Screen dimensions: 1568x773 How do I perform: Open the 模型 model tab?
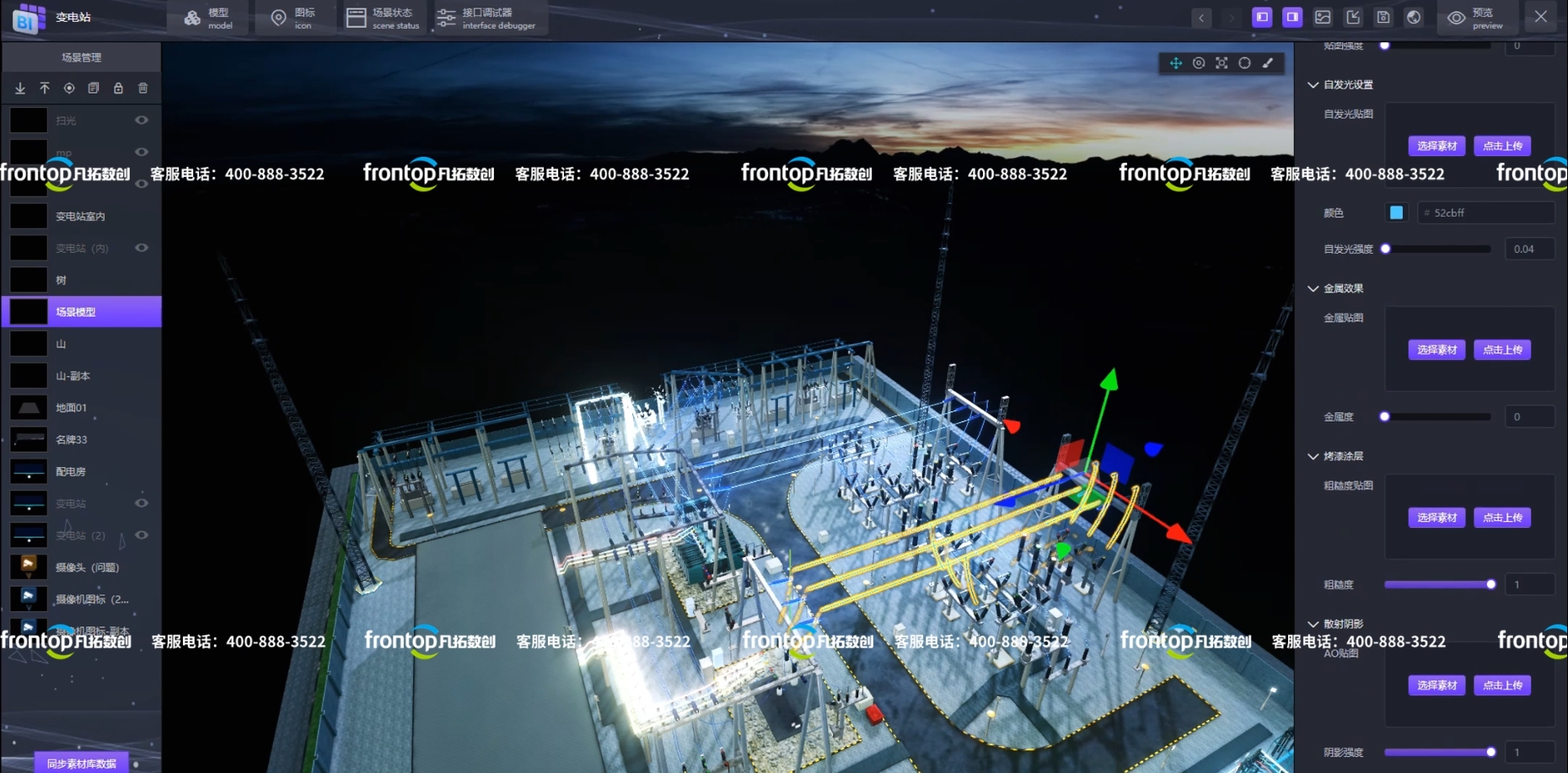tap(208, 18)
